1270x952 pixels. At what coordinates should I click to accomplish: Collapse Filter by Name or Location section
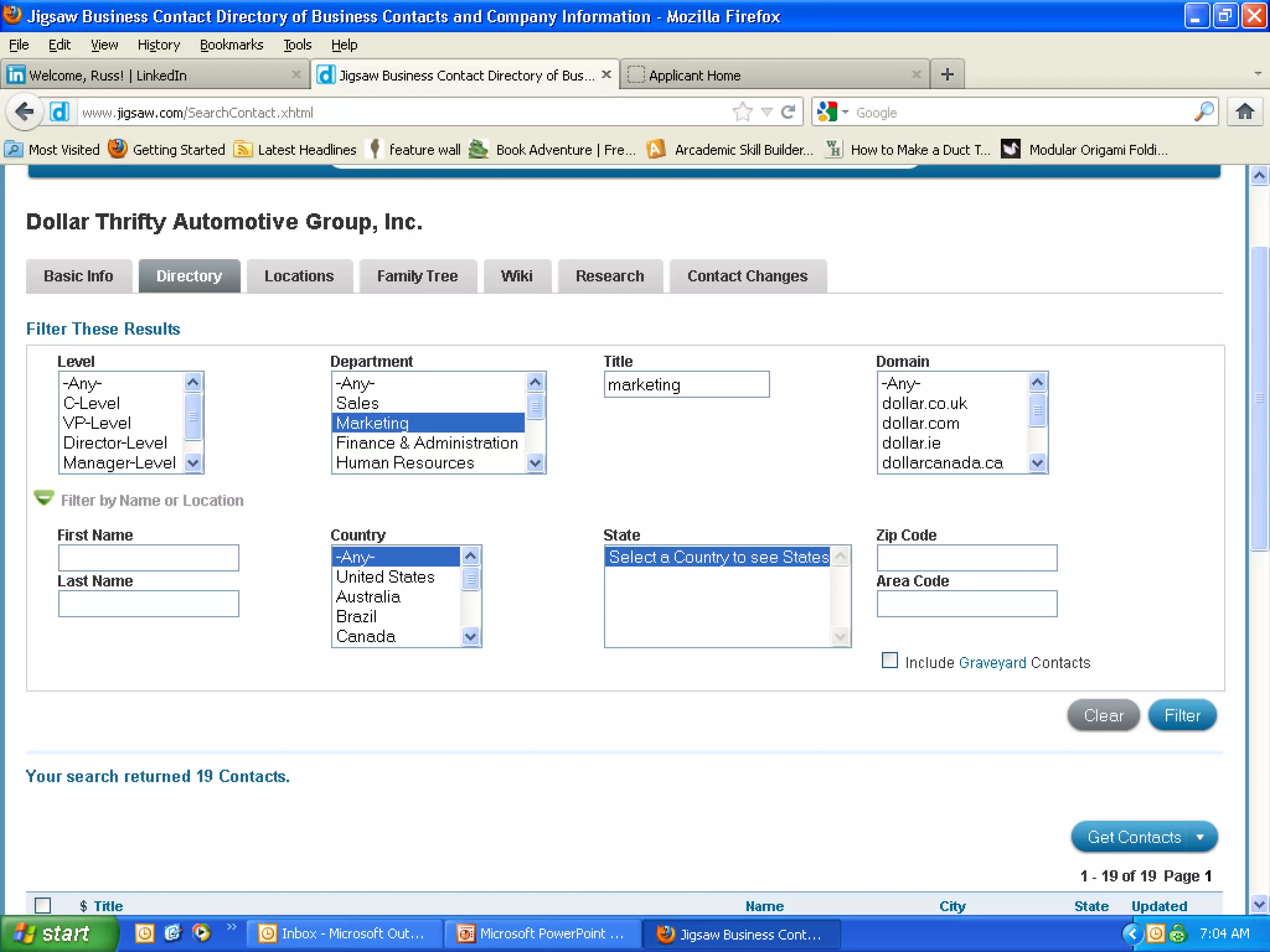[x=43, y=498]
